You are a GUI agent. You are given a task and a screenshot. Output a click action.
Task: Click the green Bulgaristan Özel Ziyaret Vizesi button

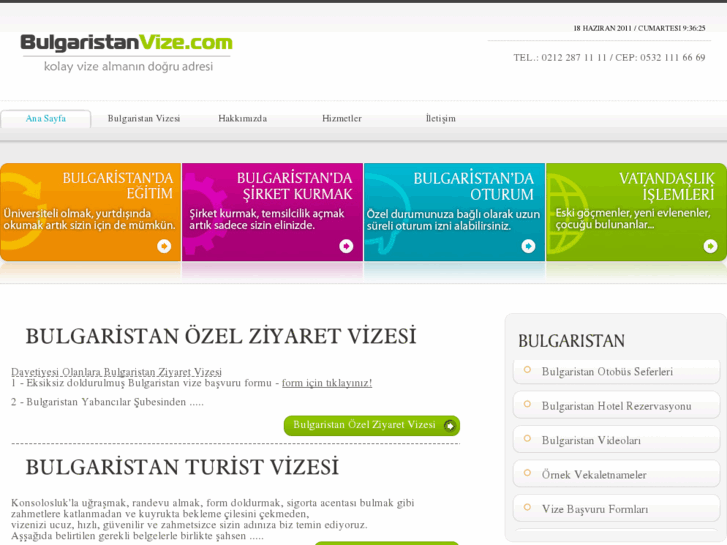click(x=372, y=425)
